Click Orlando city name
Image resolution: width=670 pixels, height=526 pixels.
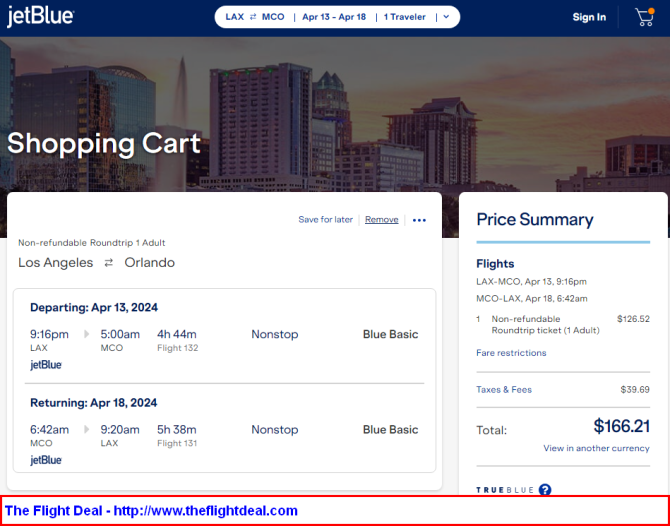pos(150,262)
